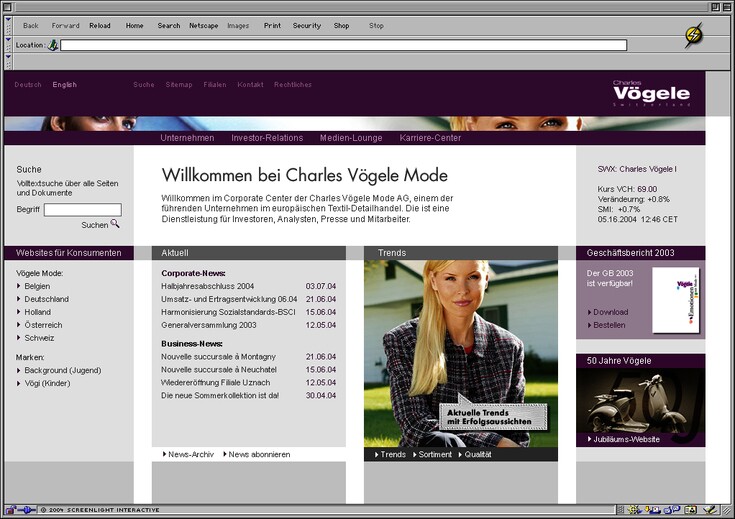This screenshot has height=519, width=735.
Task: Switch language to English
Action: click(x=65, y=85)
